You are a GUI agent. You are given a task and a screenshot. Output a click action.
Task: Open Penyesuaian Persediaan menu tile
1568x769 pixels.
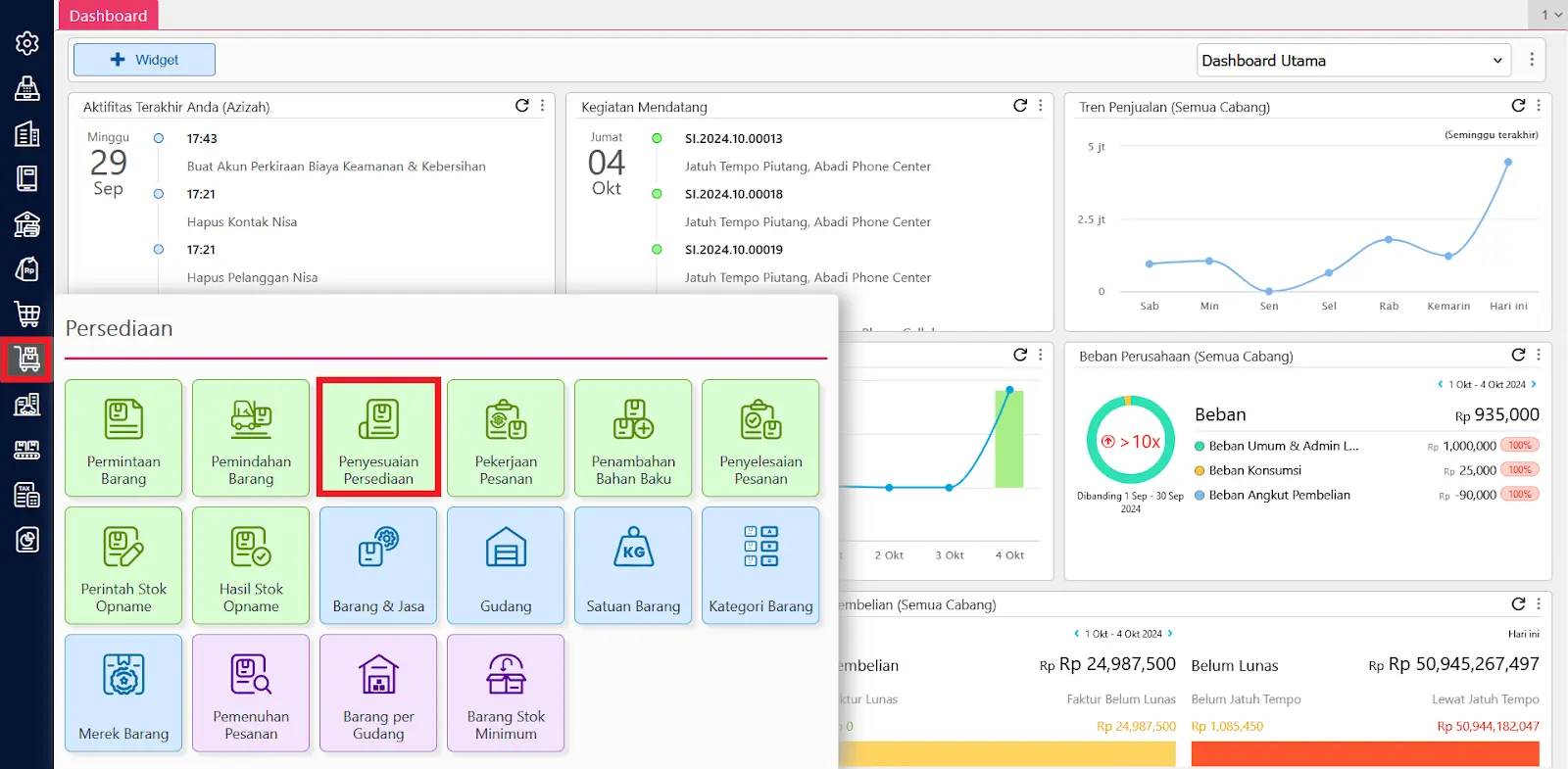coord(378,437)
